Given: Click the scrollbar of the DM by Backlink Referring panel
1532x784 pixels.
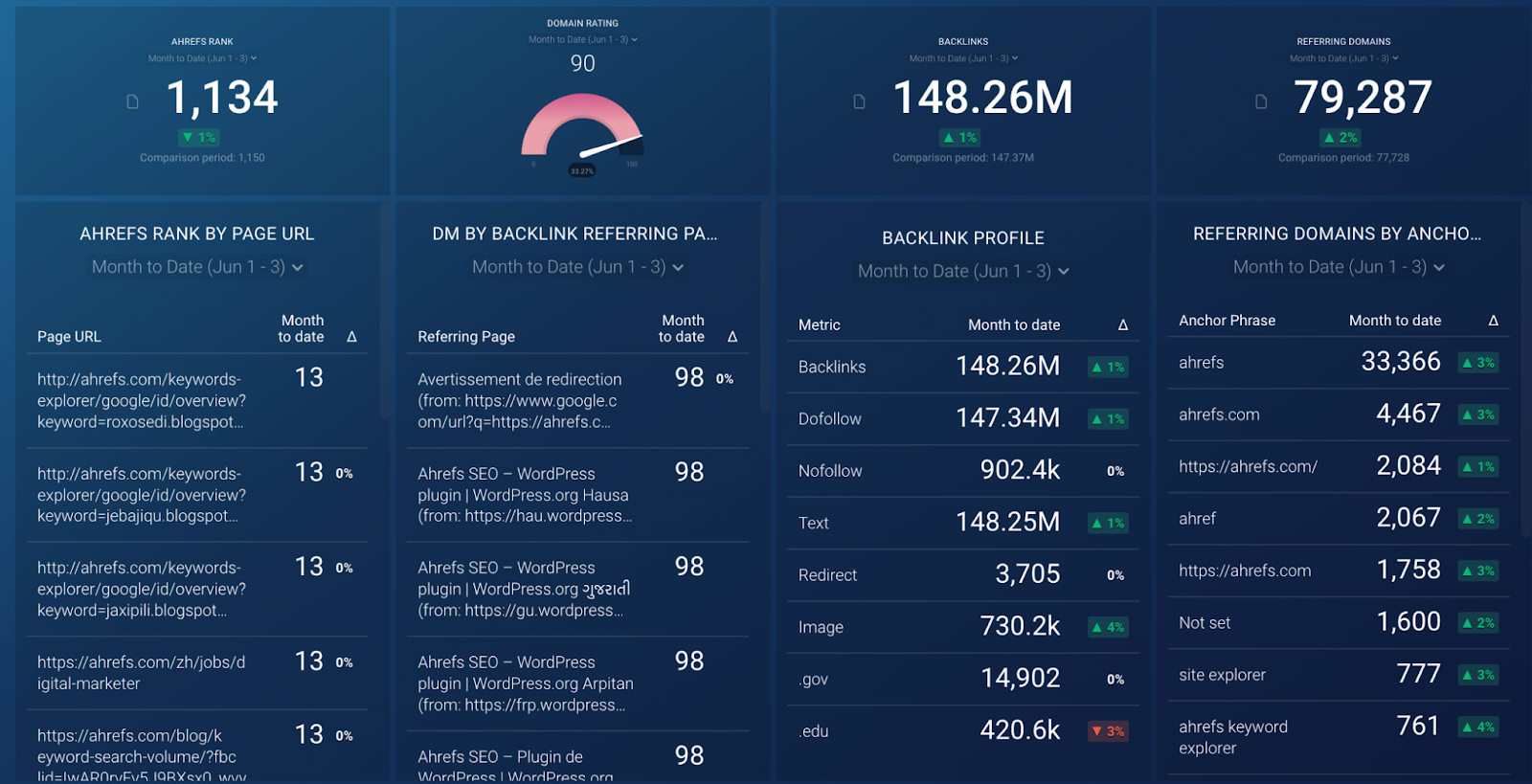Looking at the screenshot, I should click(764, 306).
